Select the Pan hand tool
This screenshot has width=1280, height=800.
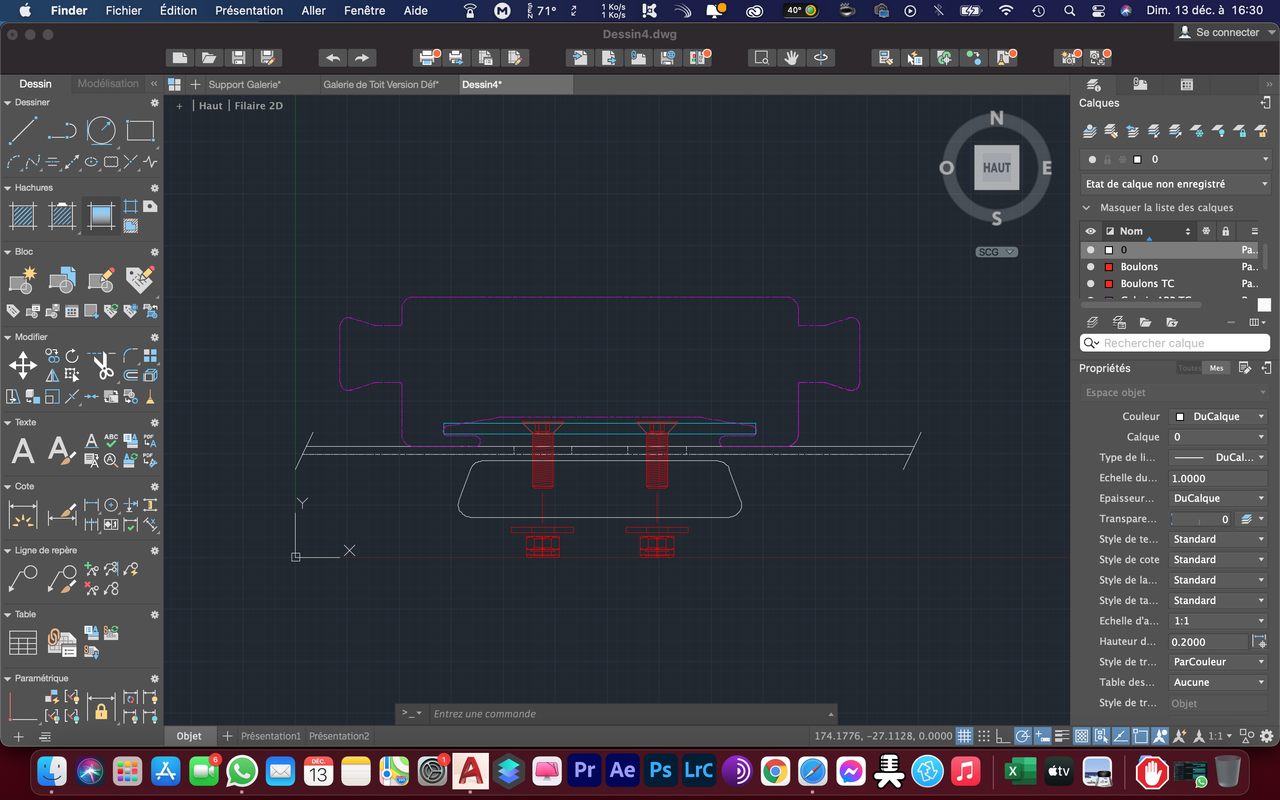(791, 58)
